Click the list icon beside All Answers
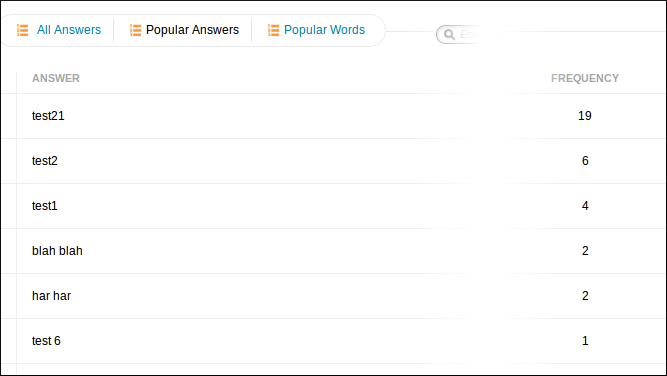 pyautogui.click(x=23, y=30)
